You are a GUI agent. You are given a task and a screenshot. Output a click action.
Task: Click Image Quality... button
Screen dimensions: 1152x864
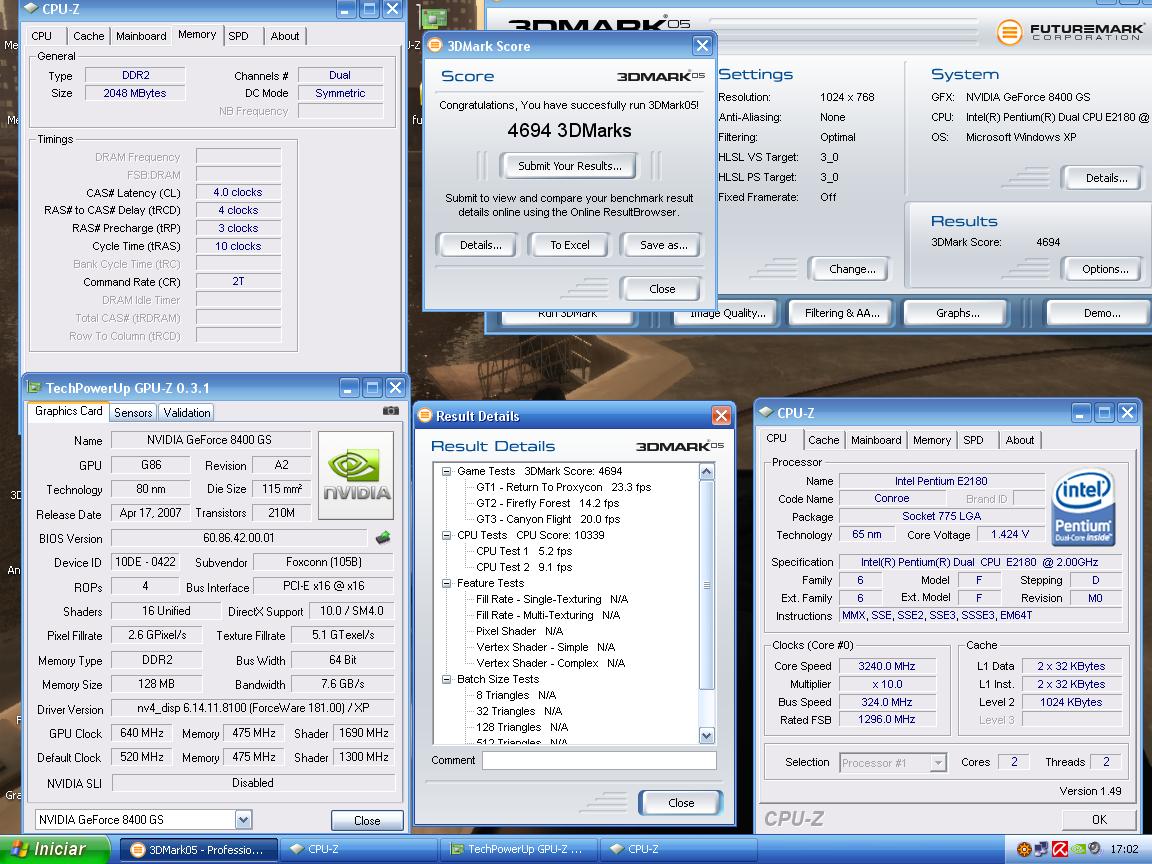tap(728, 313)
